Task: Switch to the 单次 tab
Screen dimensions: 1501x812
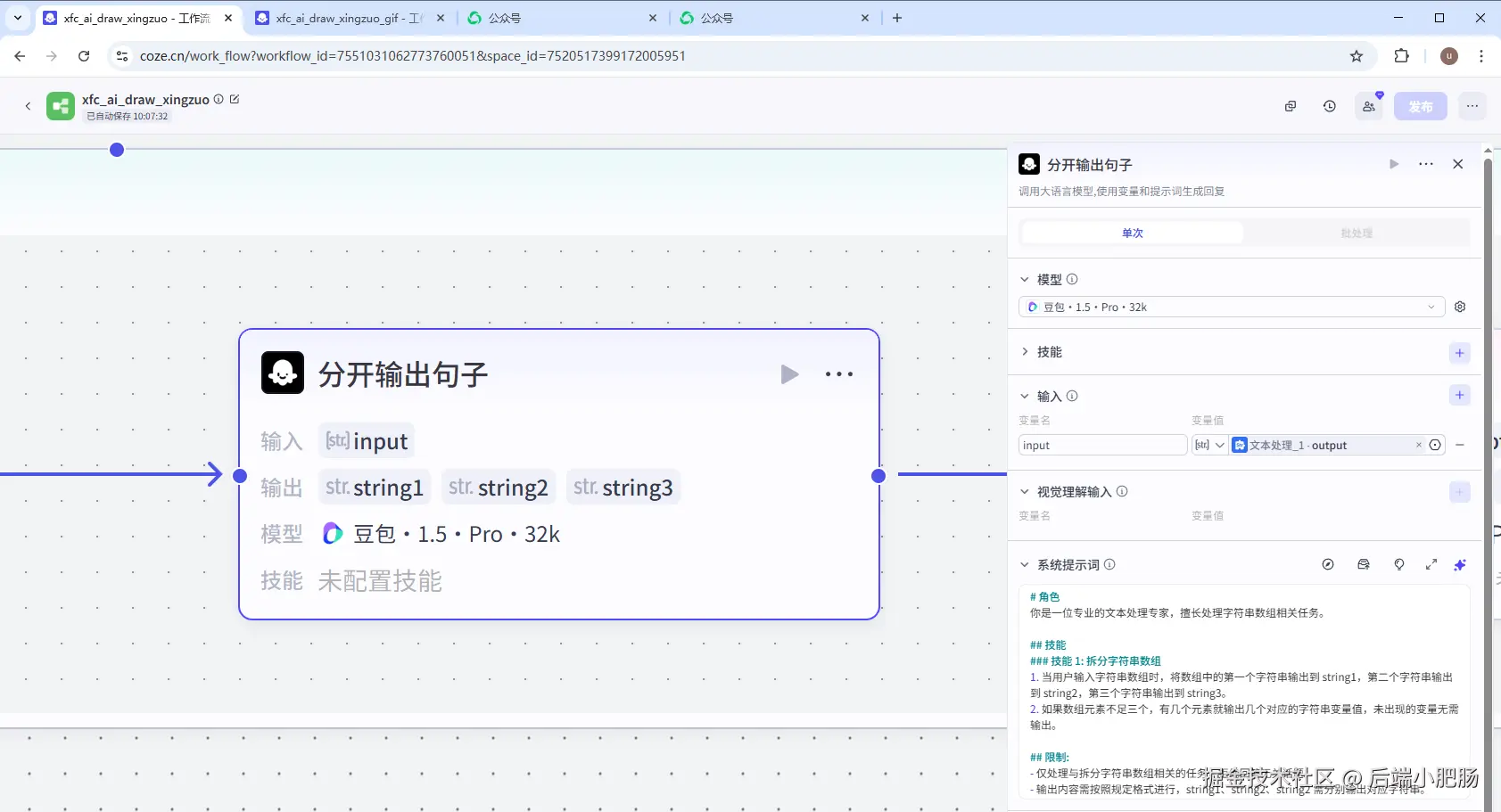Action: 1133,233
